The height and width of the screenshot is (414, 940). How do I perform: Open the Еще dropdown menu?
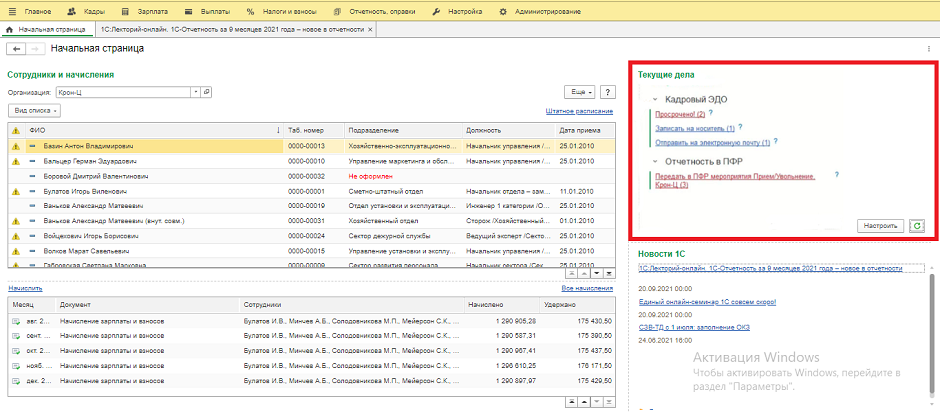pos(579,92)
